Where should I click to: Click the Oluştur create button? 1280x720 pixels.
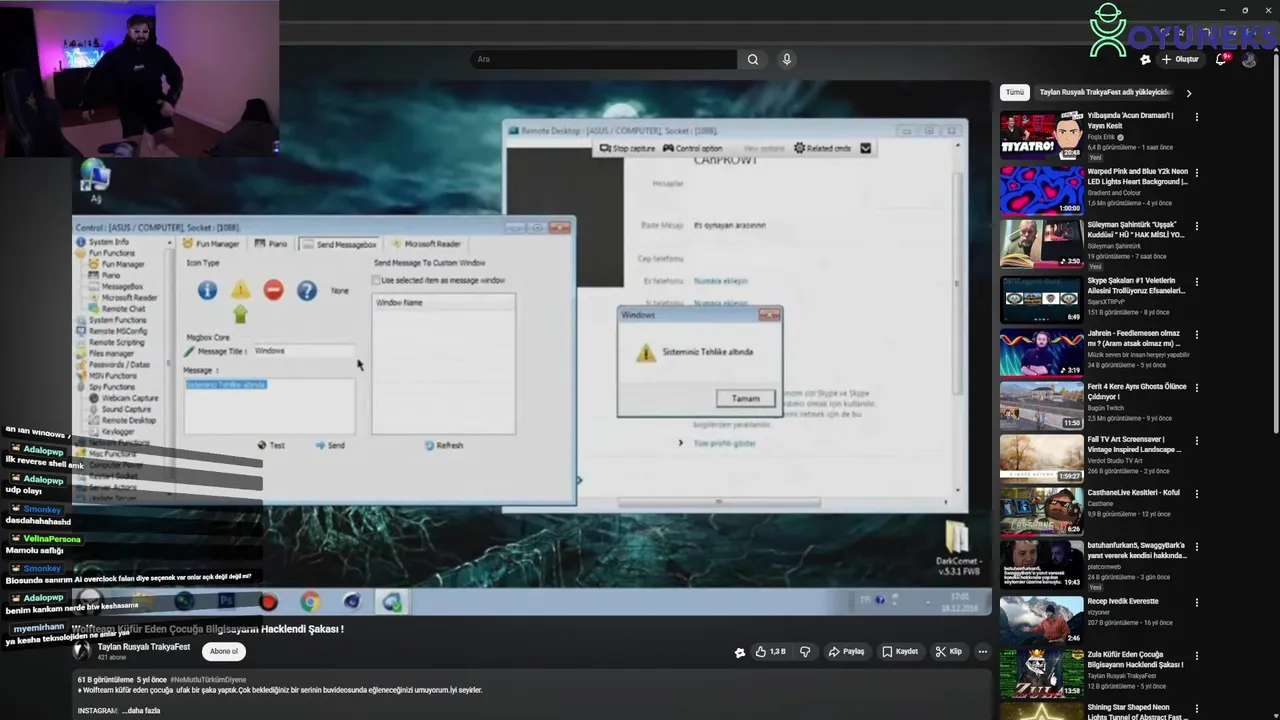pyautogui.click(x=1180, y=59)
